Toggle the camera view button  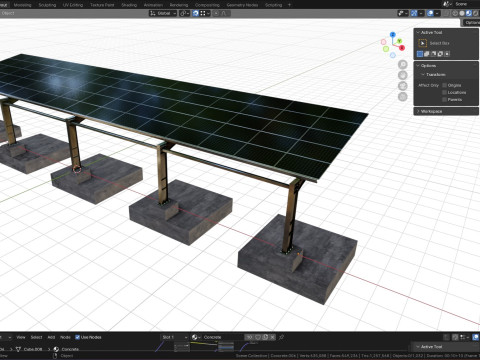pos(403,86)
